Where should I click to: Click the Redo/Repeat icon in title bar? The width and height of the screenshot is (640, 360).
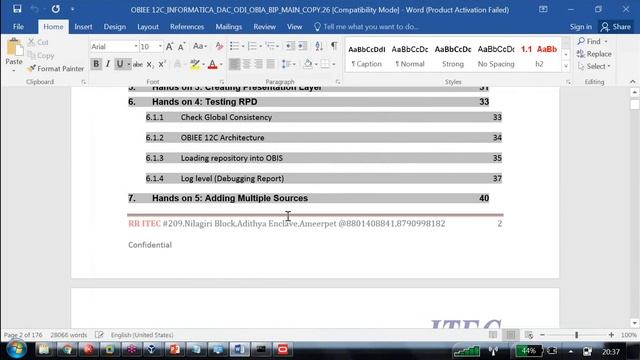point(56,9)
